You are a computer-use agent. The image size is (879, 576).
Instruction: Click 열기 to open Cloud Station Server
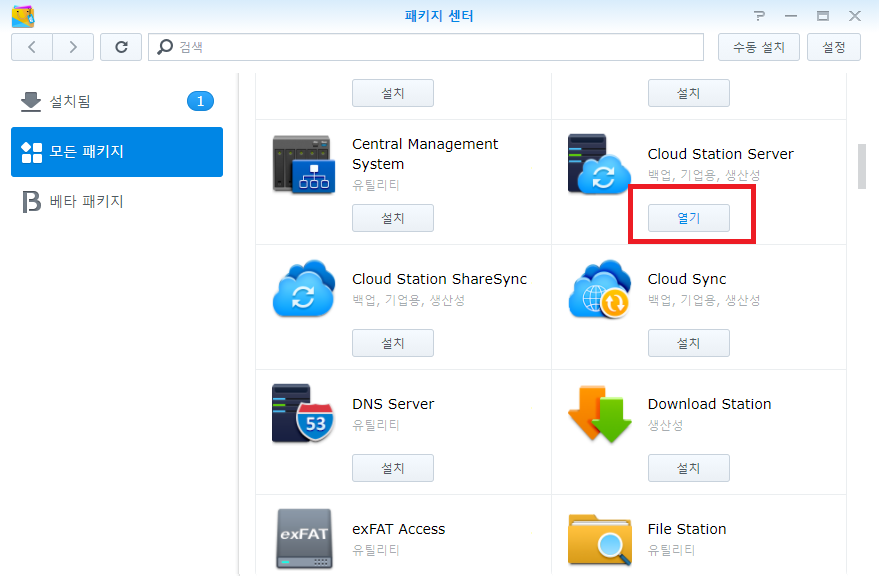click(689, 218)
